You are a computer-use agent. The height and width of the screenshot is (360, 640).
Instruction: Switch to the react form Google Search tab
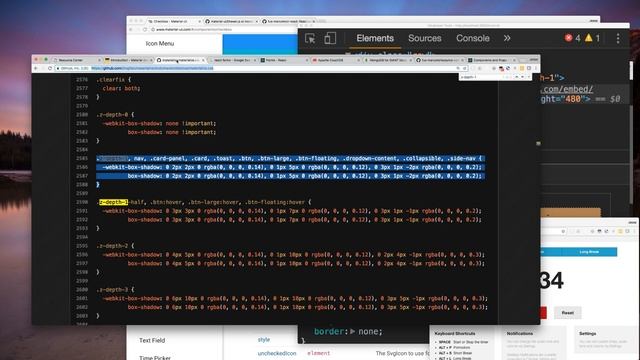point(232,60)
